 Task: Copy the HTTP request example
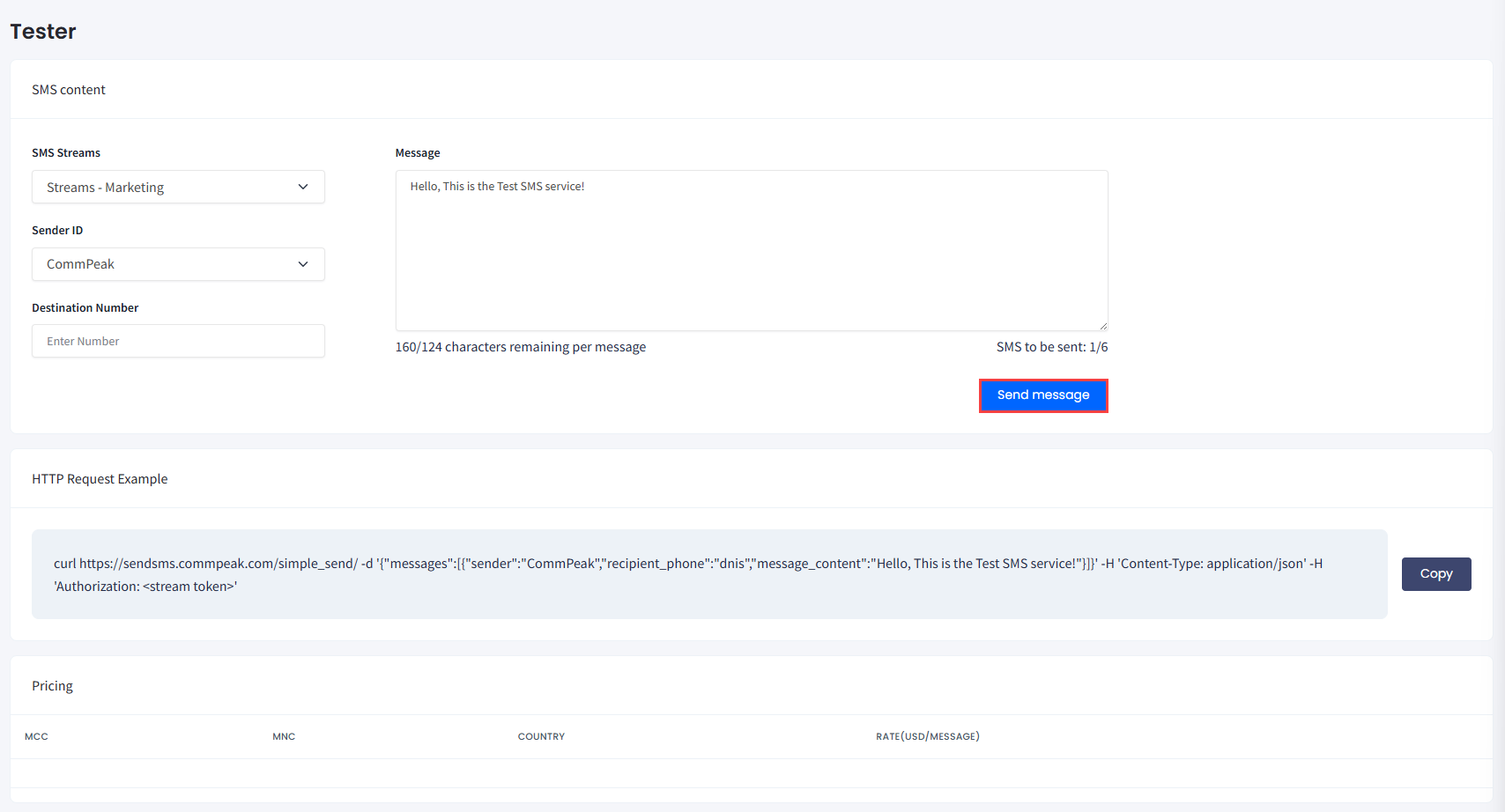[1436, 573]
